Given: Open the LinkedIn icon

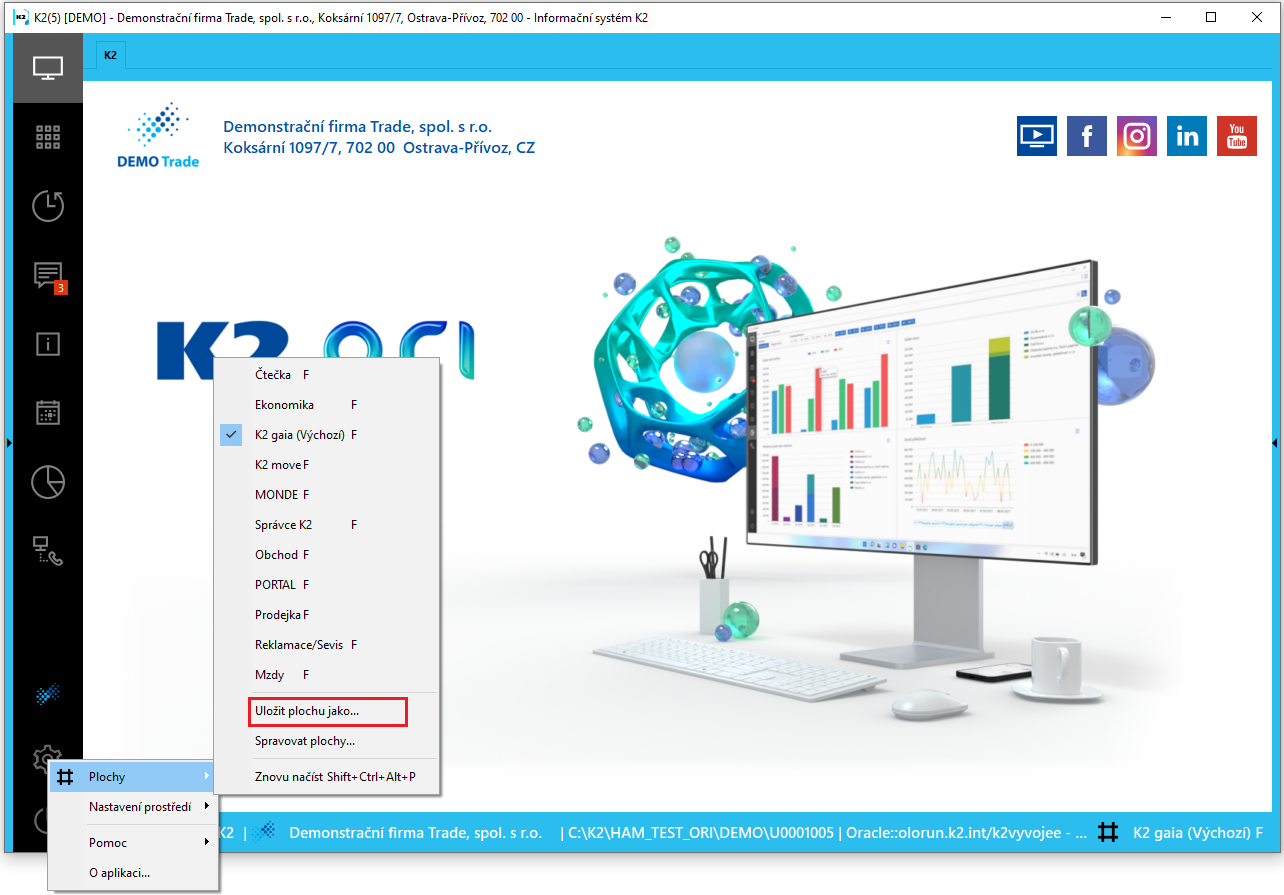Looking at the screenshot, I should (1187, 135).
